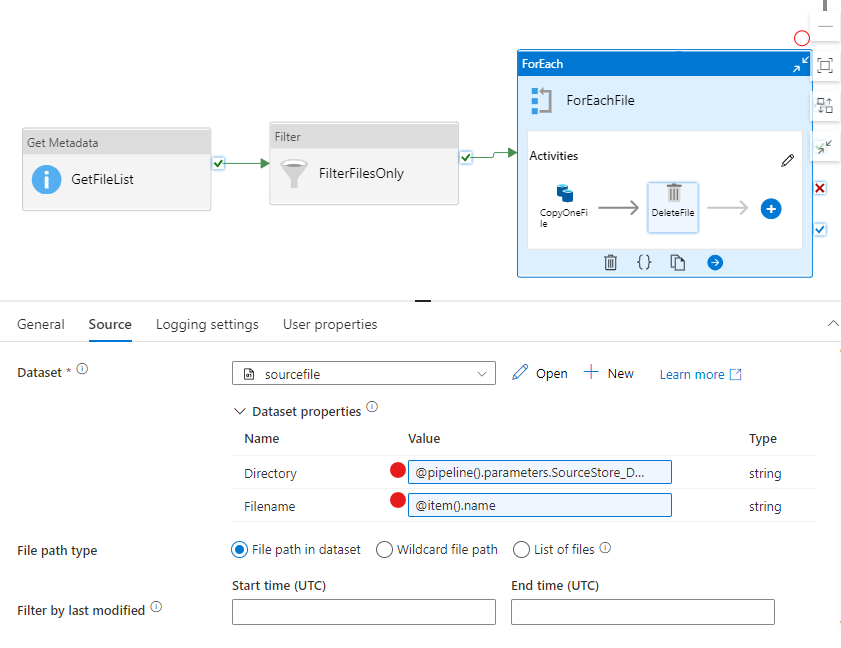The image size is (841, 648).
Task: Open the User properties tab
Action: pyautogui.click(x=329, y=324)
